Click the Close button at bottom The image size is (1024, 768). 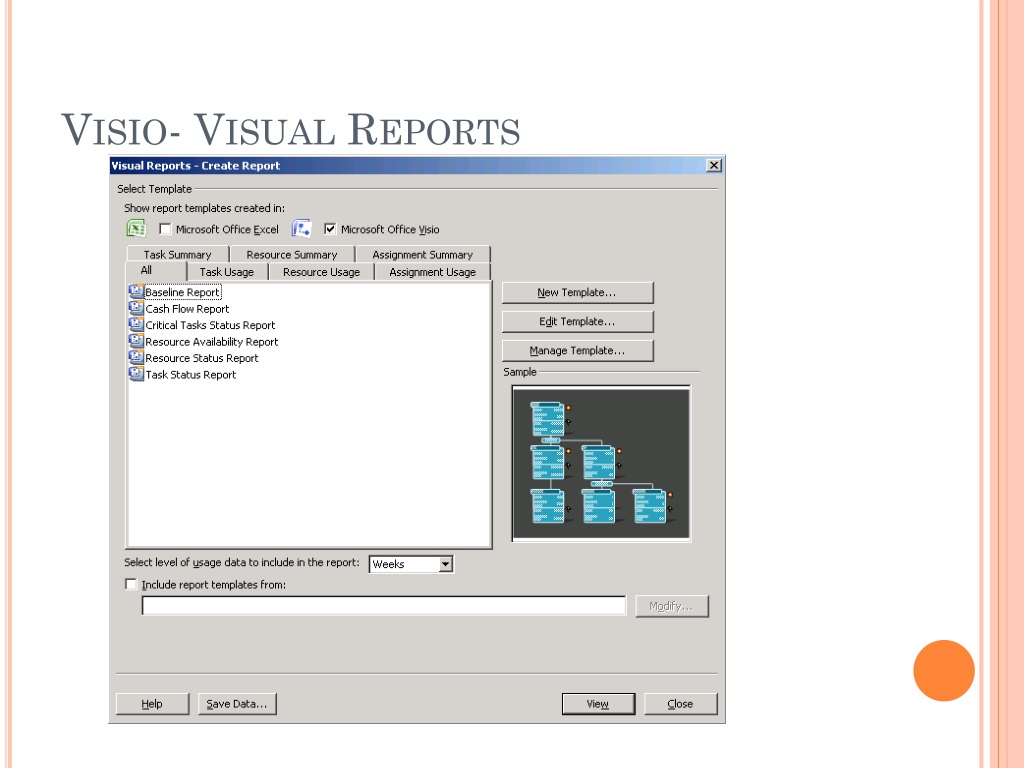tap(680, 704)
